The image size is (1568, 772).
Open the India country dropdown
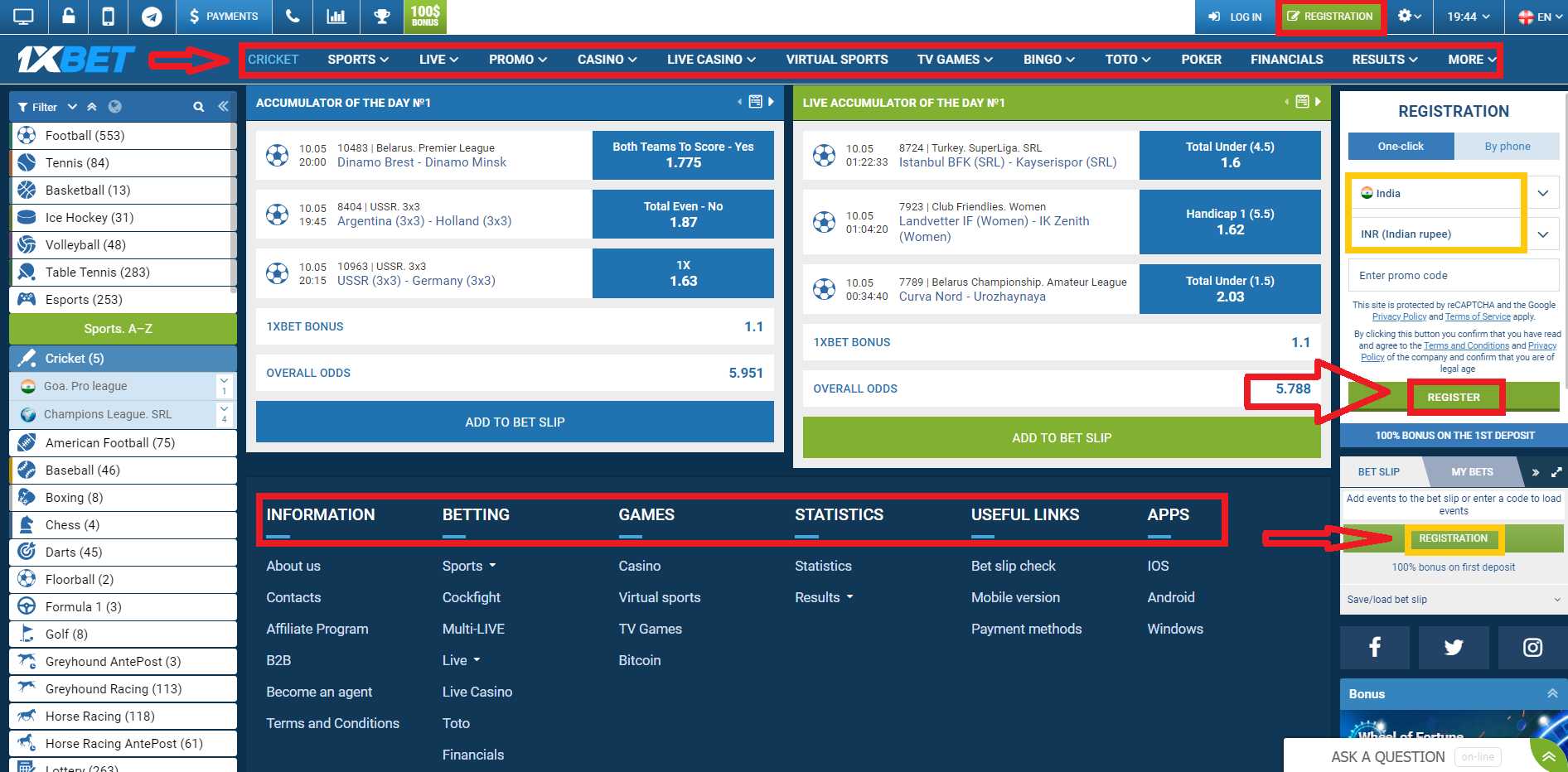click(1454, 193)
